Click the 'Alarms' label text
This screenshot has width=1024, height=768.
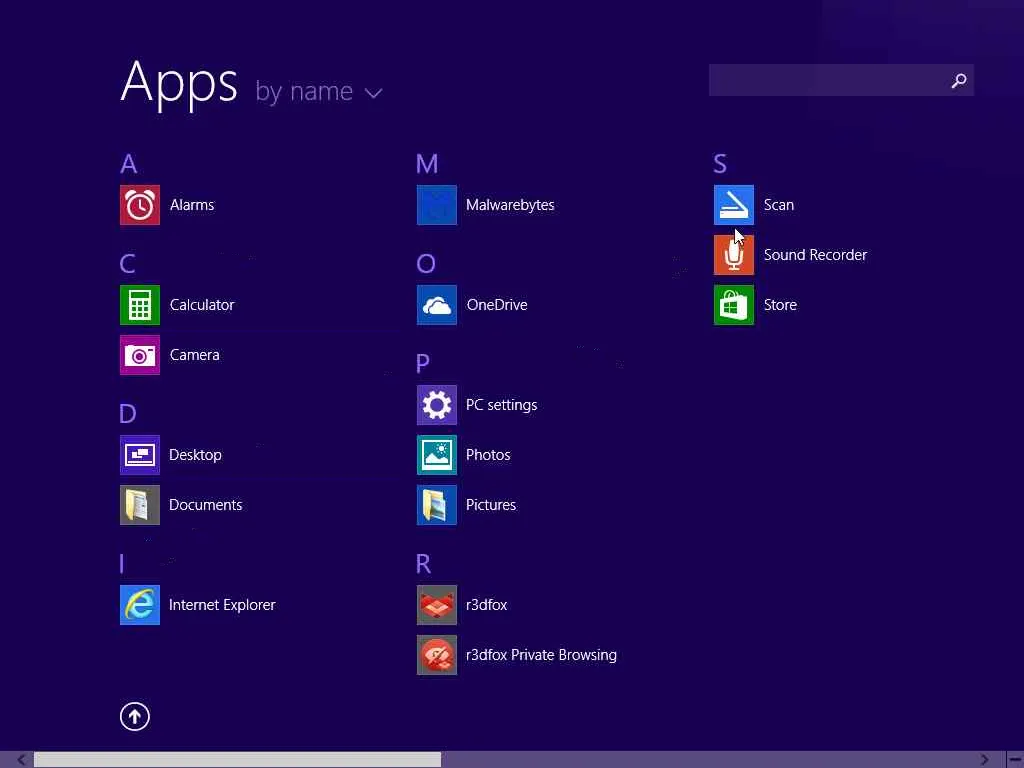click(192, 205)
